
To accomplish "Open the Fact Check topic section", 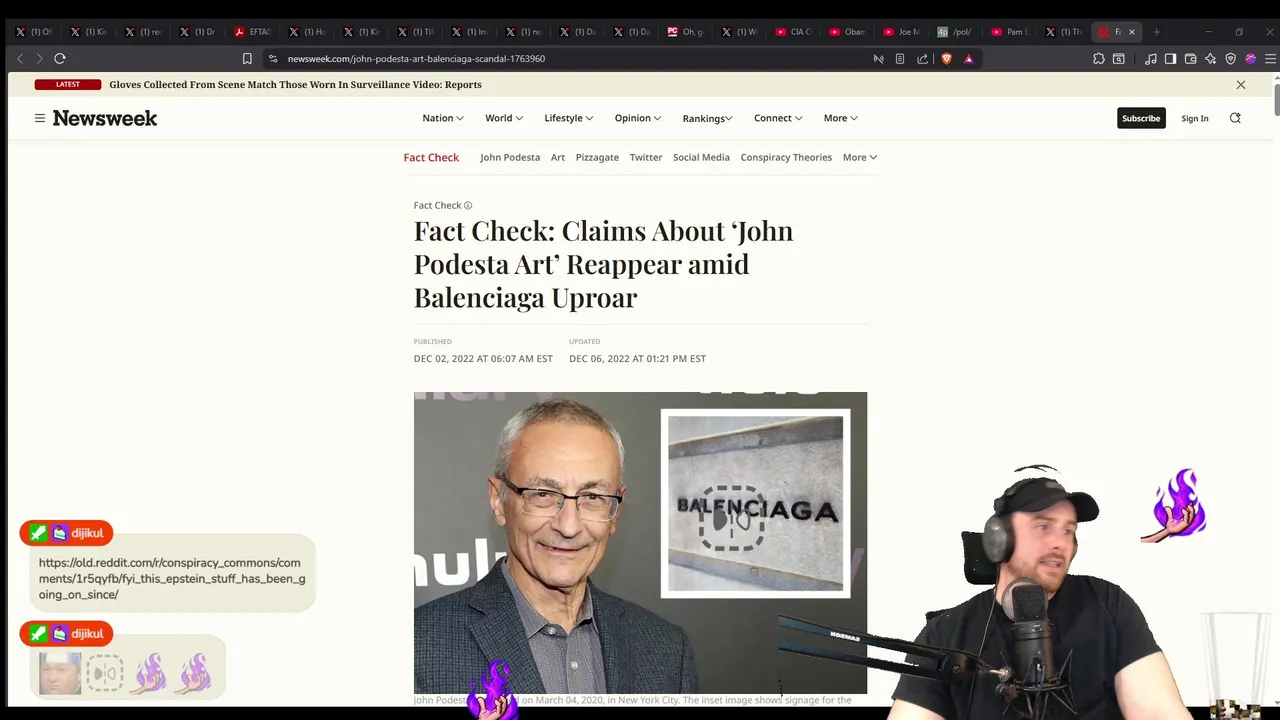I will (x=431, y=157).
